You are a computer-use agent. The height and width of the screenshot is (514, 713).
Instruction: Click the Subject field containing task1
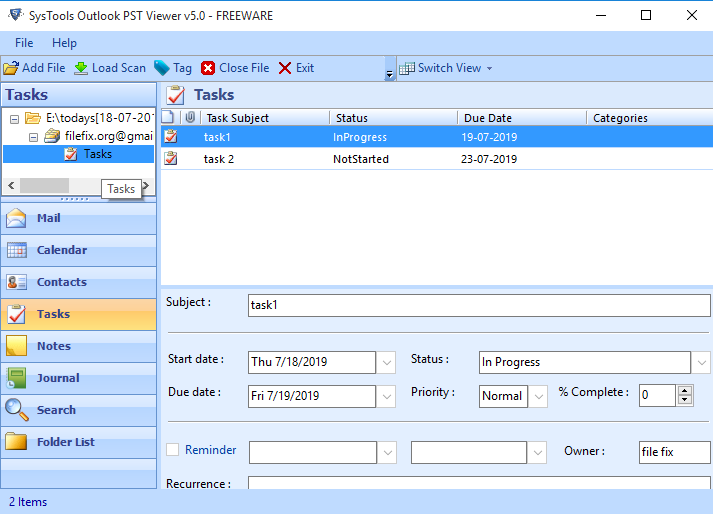point(479,305)
